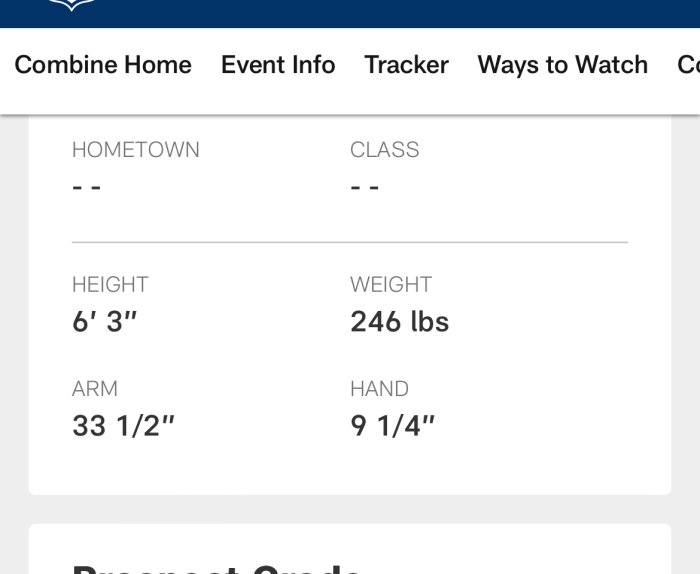The image size is (700, 574).
Task: Click the HEIGHT label
Action: pyautogui.click(x=110, y=284)
